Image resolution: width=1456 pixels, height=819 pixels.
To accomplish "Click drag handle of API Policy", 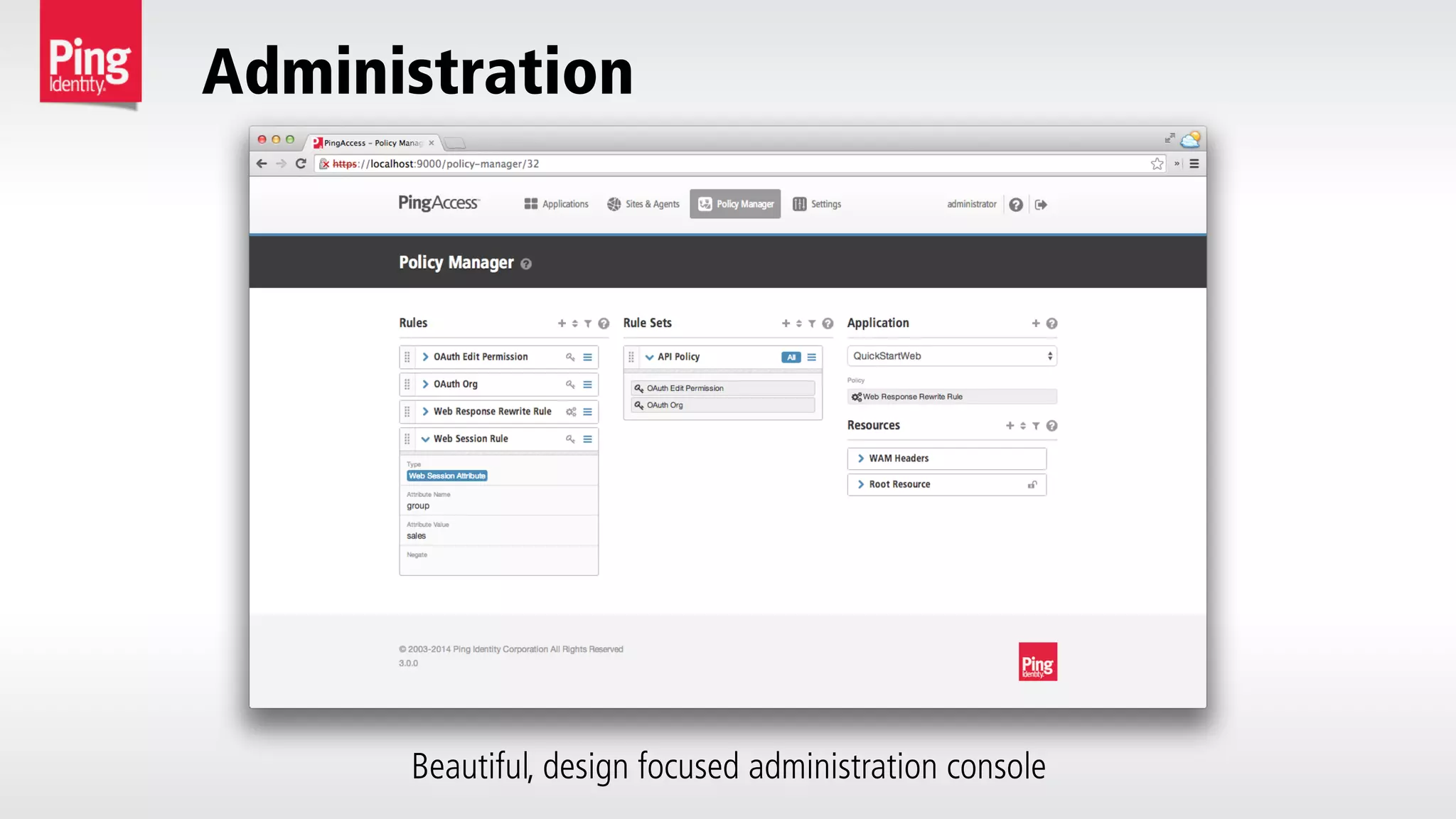I will (631, 357).
